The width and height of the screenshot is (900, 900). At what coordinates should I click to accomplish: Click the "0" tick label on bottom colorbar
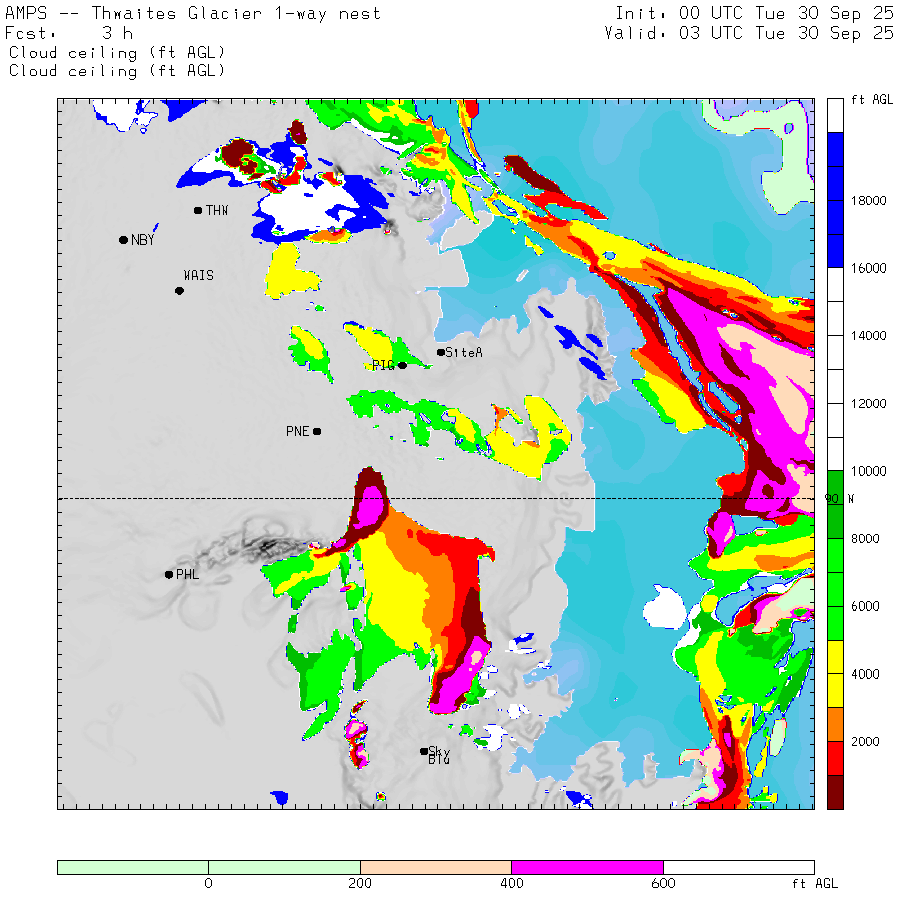coord(208,883)
